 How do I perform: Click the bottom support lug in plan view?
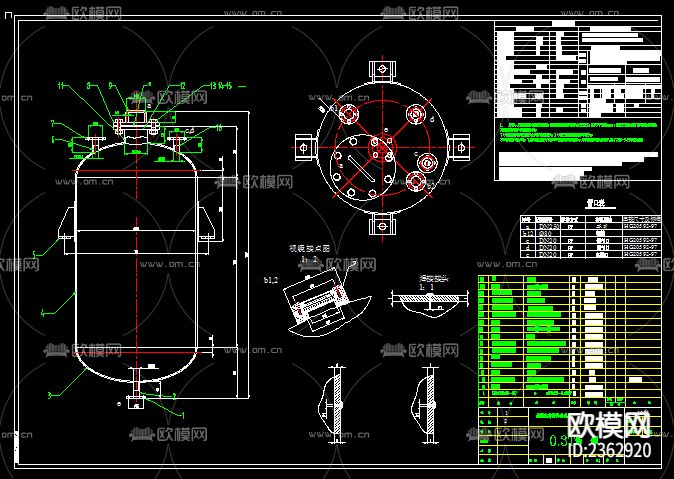tap(382, 225)
